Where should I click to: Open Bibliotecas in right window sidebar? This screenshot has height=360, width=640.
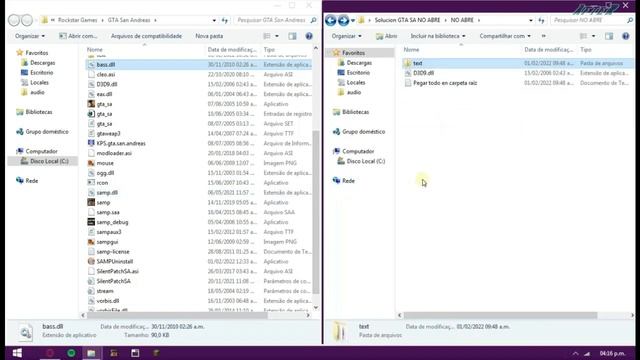click(356, 112)
